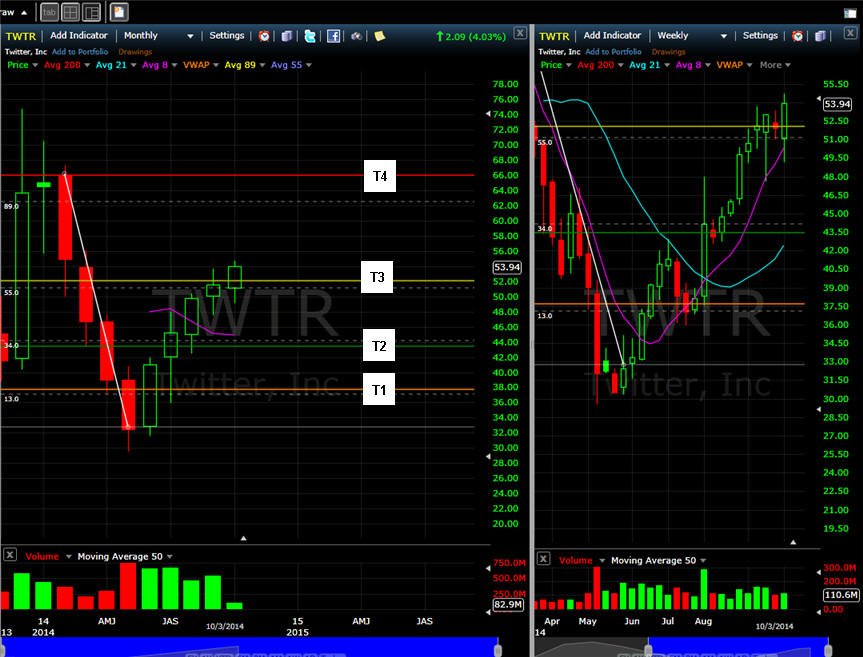Share the Monthly chart via the Twitter icon

(x=310, y=36)
